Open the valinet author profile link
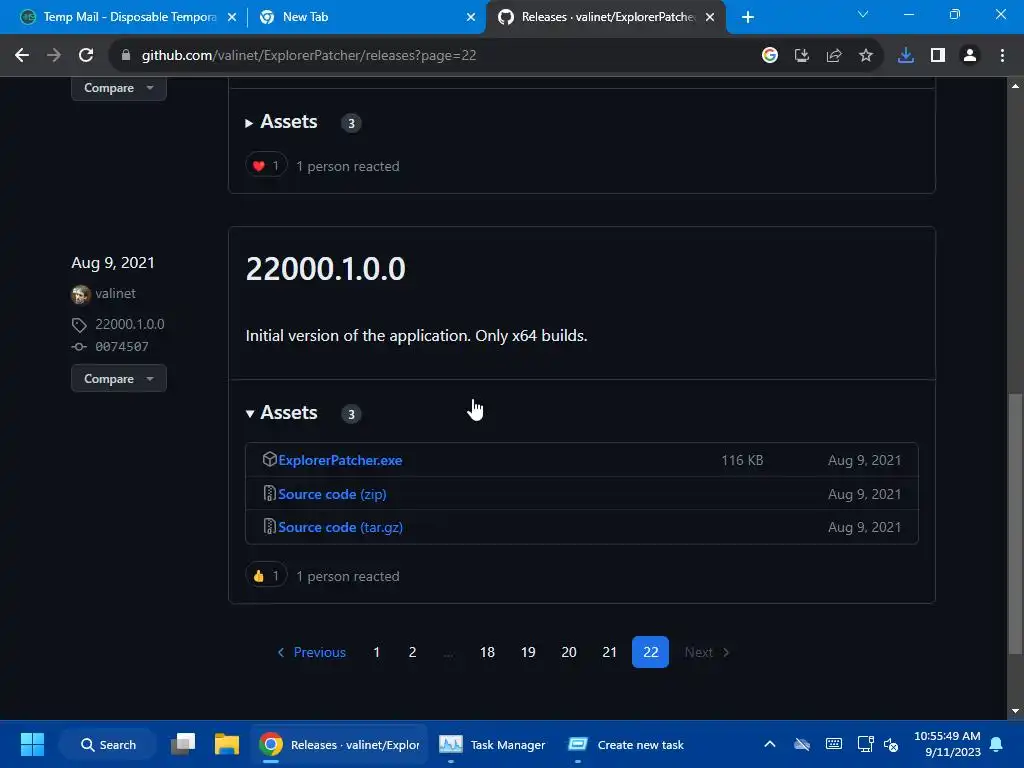1024x768 pixels. (x=116, y=294)
